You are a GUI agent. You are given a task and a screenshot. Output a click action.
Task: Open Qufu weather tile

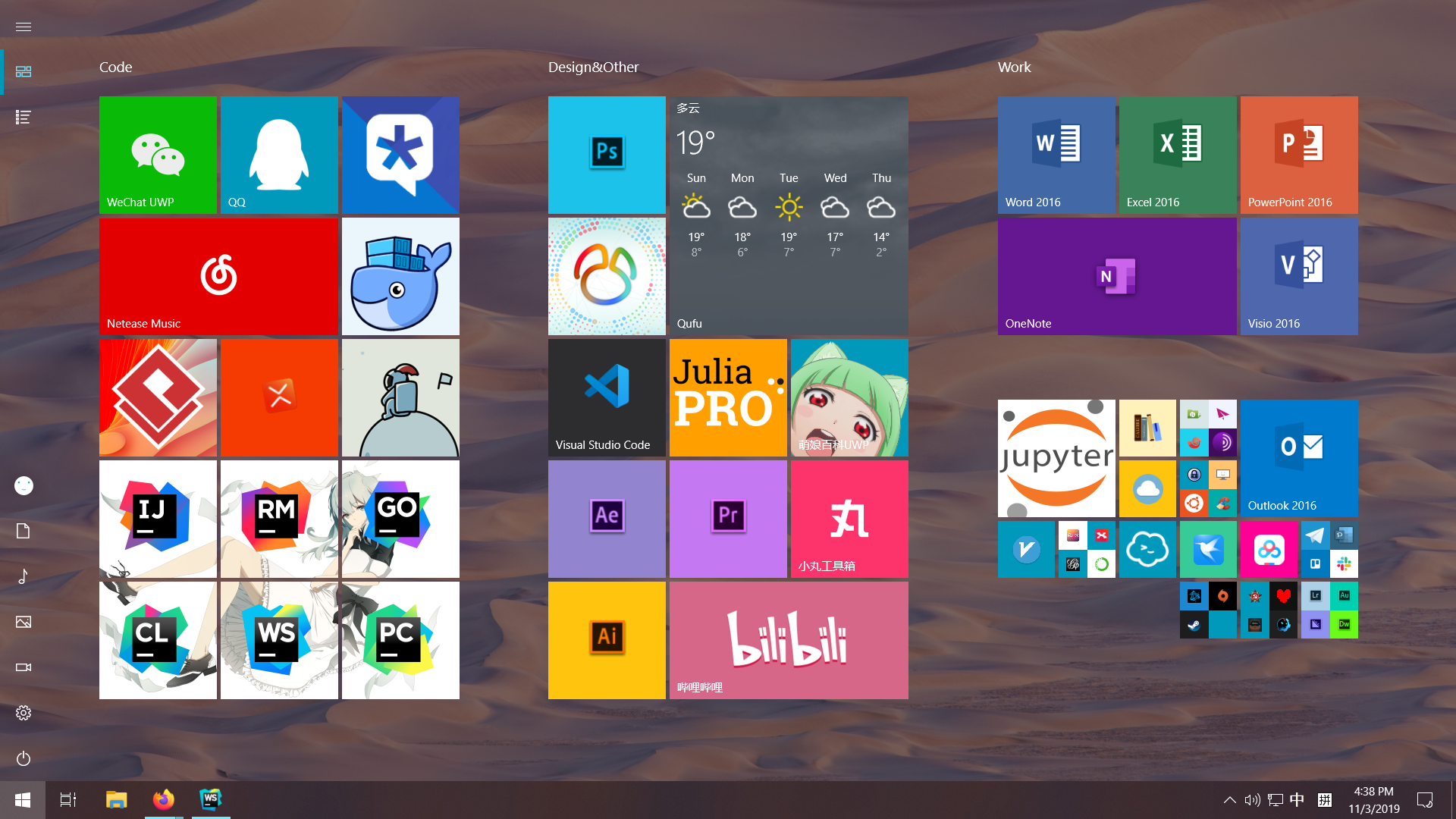click(789, 215)
